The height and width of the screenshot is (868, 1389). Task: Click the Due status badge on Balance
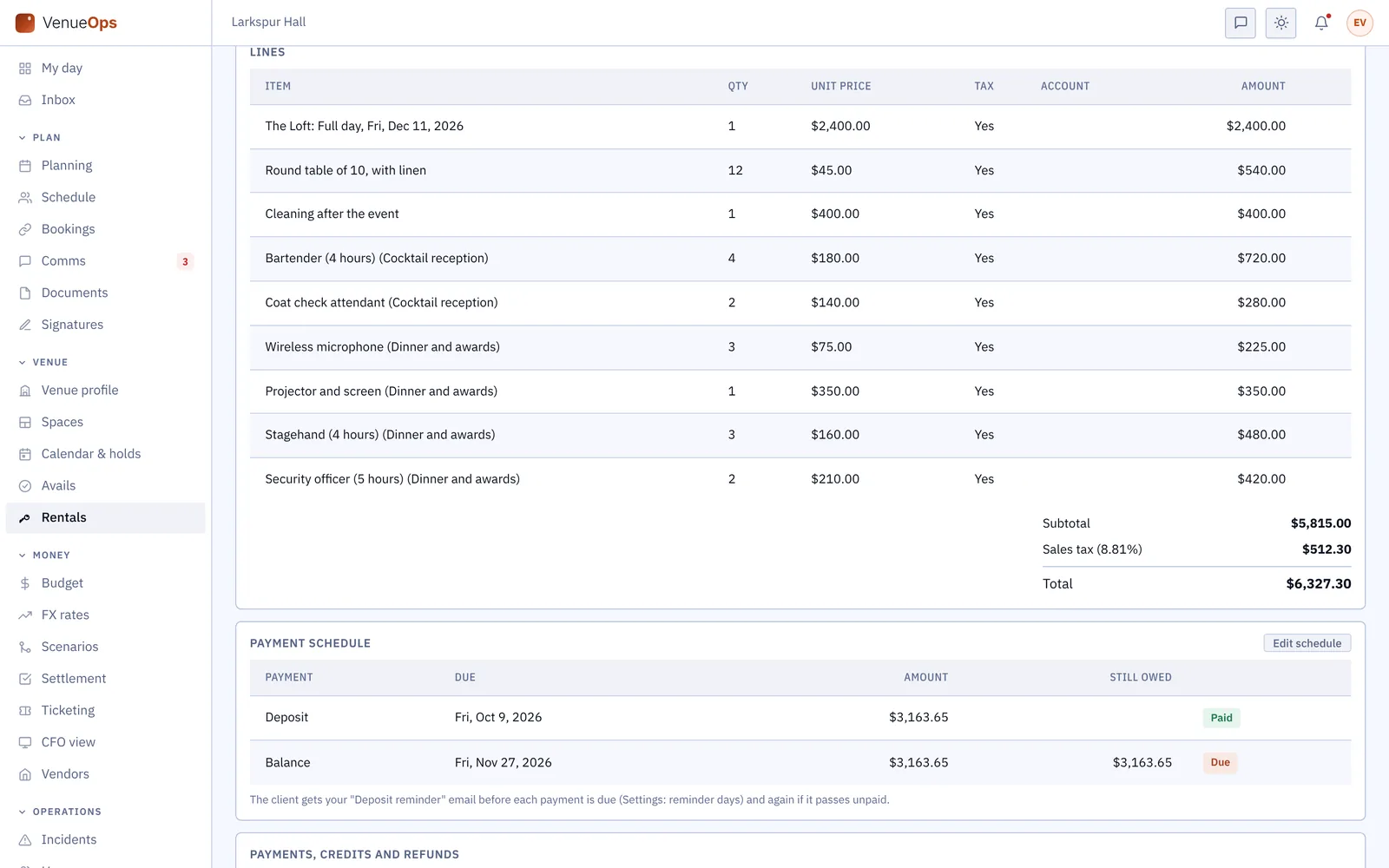tap(1220, 763)
